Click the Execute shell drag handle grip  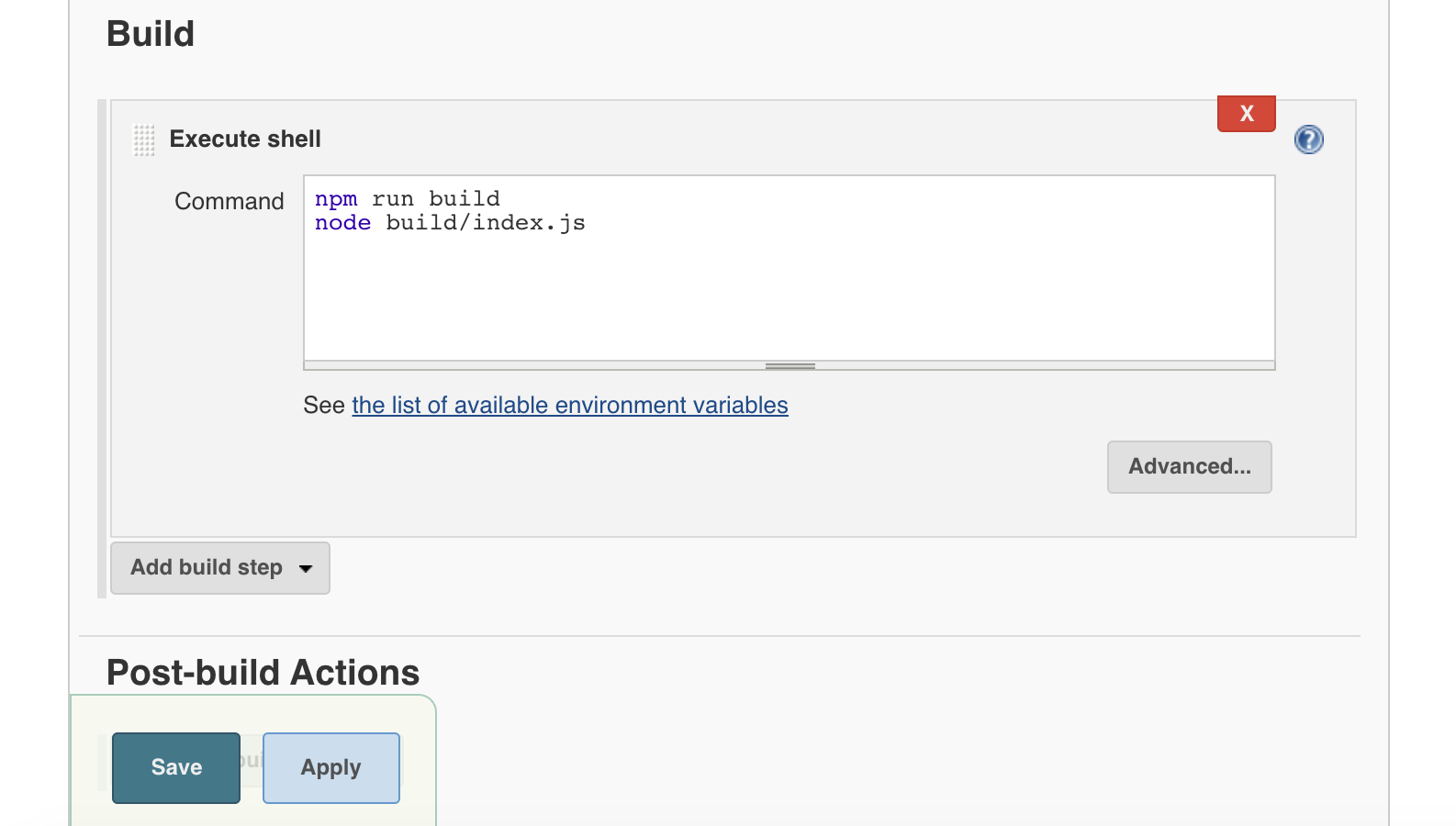click(x=144, y=140)
